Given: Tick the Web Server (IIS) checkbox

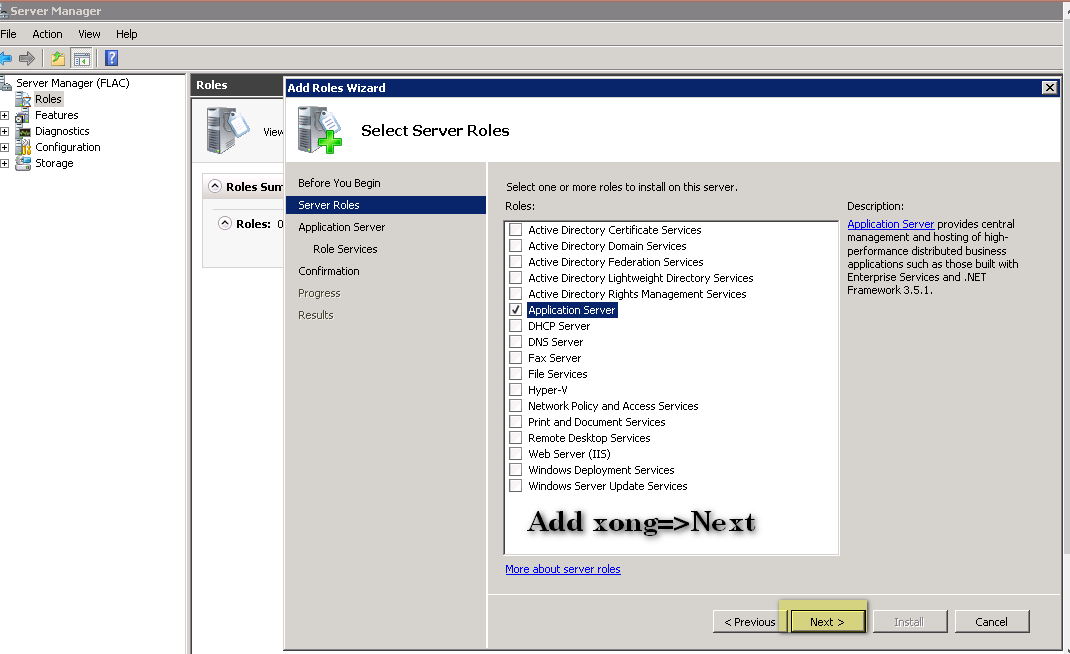Looking at the screenshot, I should [516, 453].
